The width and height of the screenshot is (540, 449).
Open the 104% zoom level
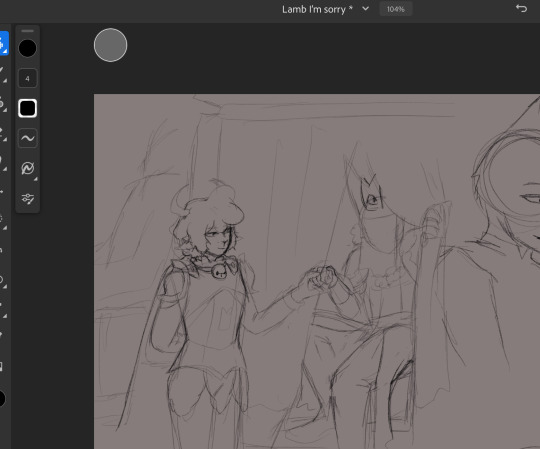pos(395,9)
